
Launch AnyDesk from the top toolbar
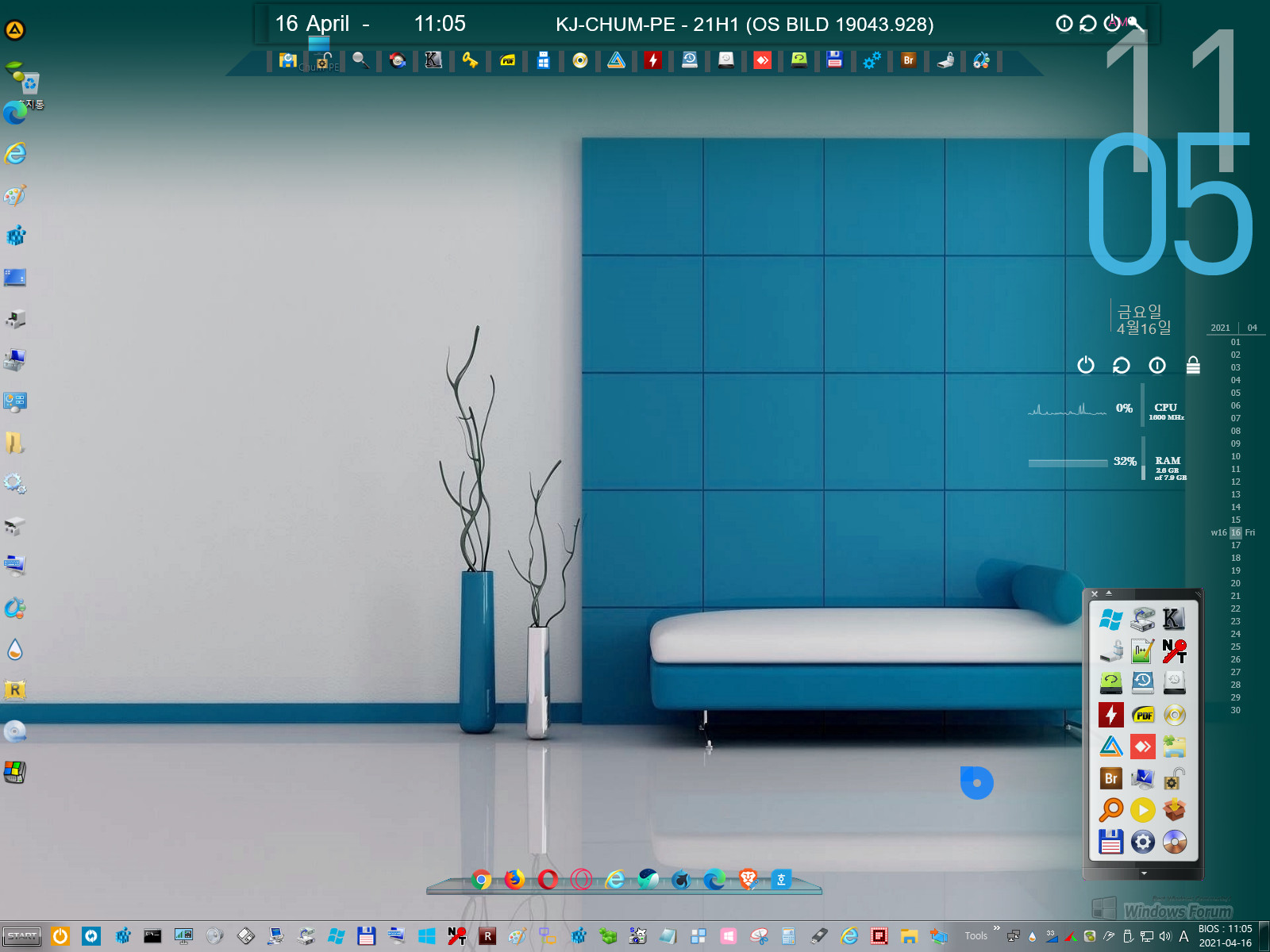(x=762, y=60)
